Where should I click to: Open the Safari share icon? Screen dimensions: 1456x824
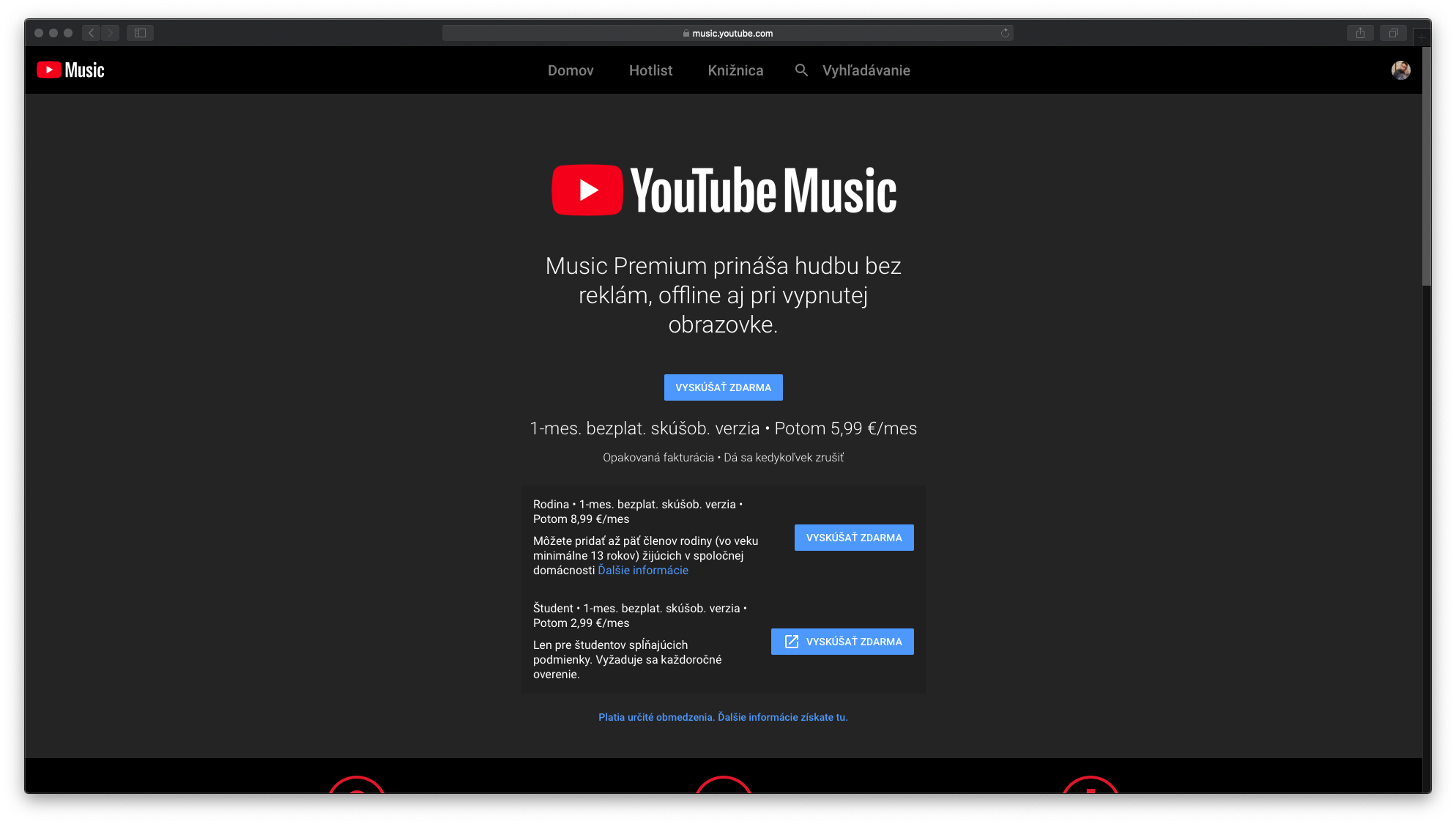tap(1360, 33)
